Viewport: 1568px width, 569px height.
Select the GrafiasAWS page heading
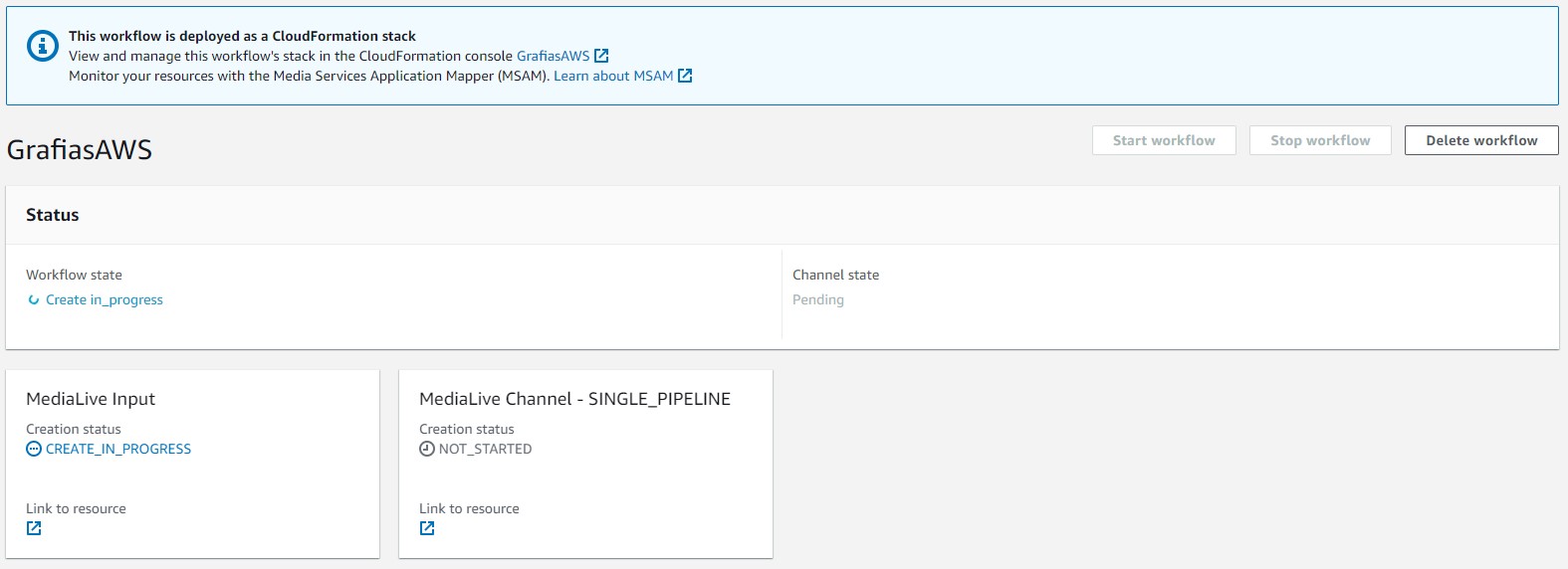80,150
